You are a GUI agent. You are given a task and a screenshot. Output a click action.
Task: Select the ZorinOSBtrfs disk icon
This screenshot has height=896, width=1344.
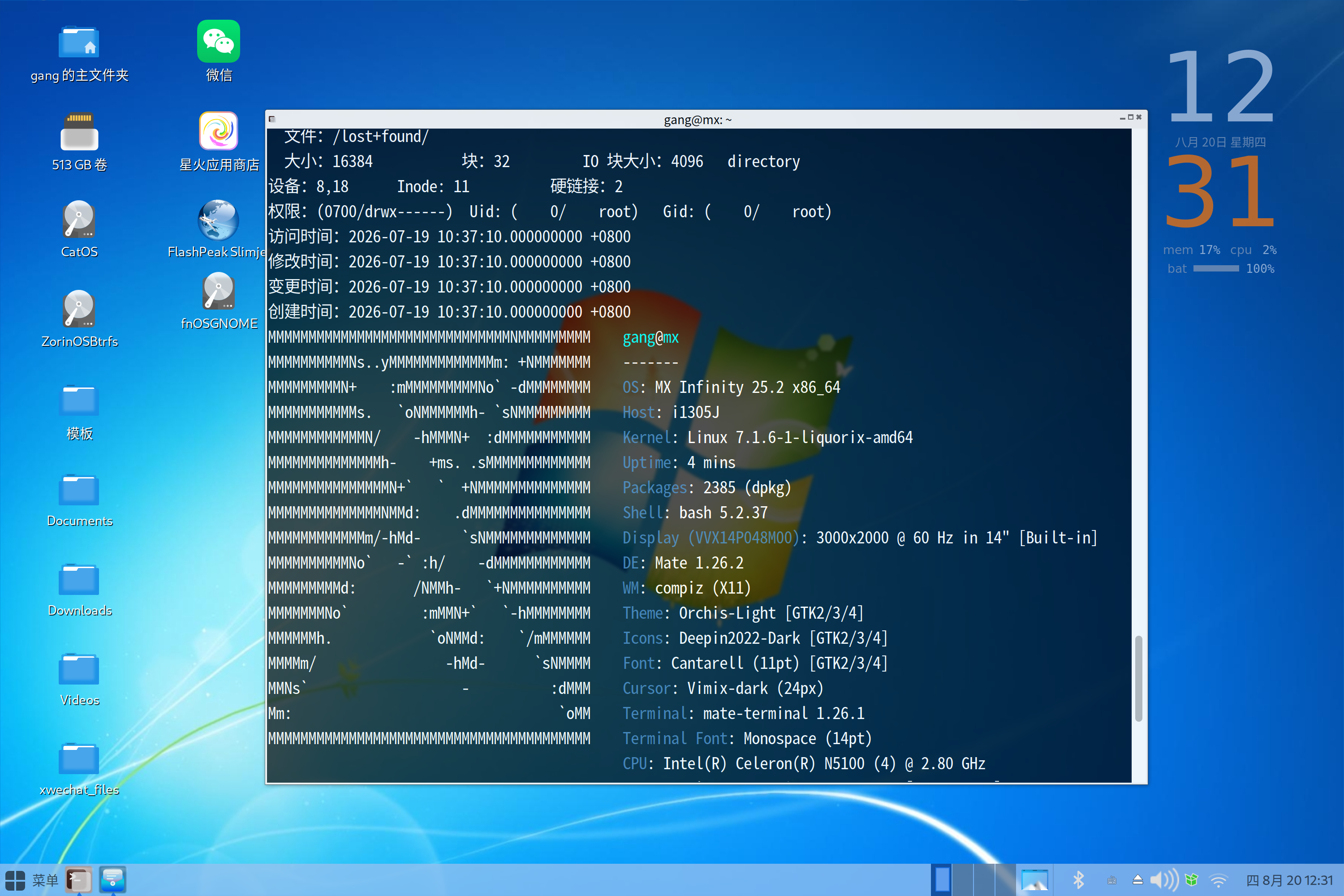(79, 309)
